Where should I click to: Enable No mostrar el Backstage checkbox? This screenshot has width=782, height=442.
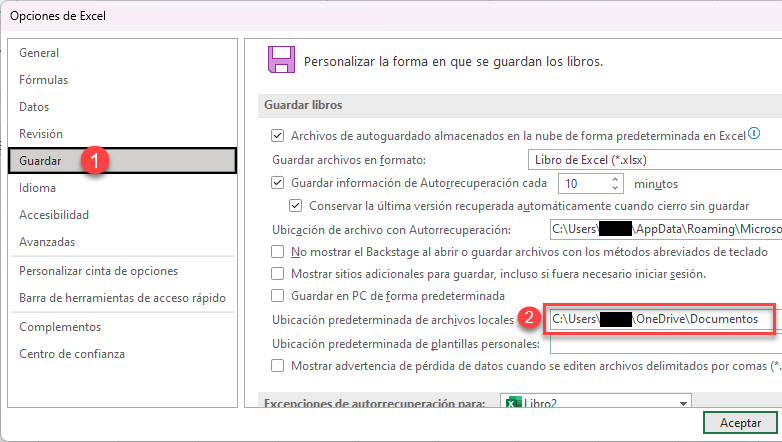click(277, 251)
